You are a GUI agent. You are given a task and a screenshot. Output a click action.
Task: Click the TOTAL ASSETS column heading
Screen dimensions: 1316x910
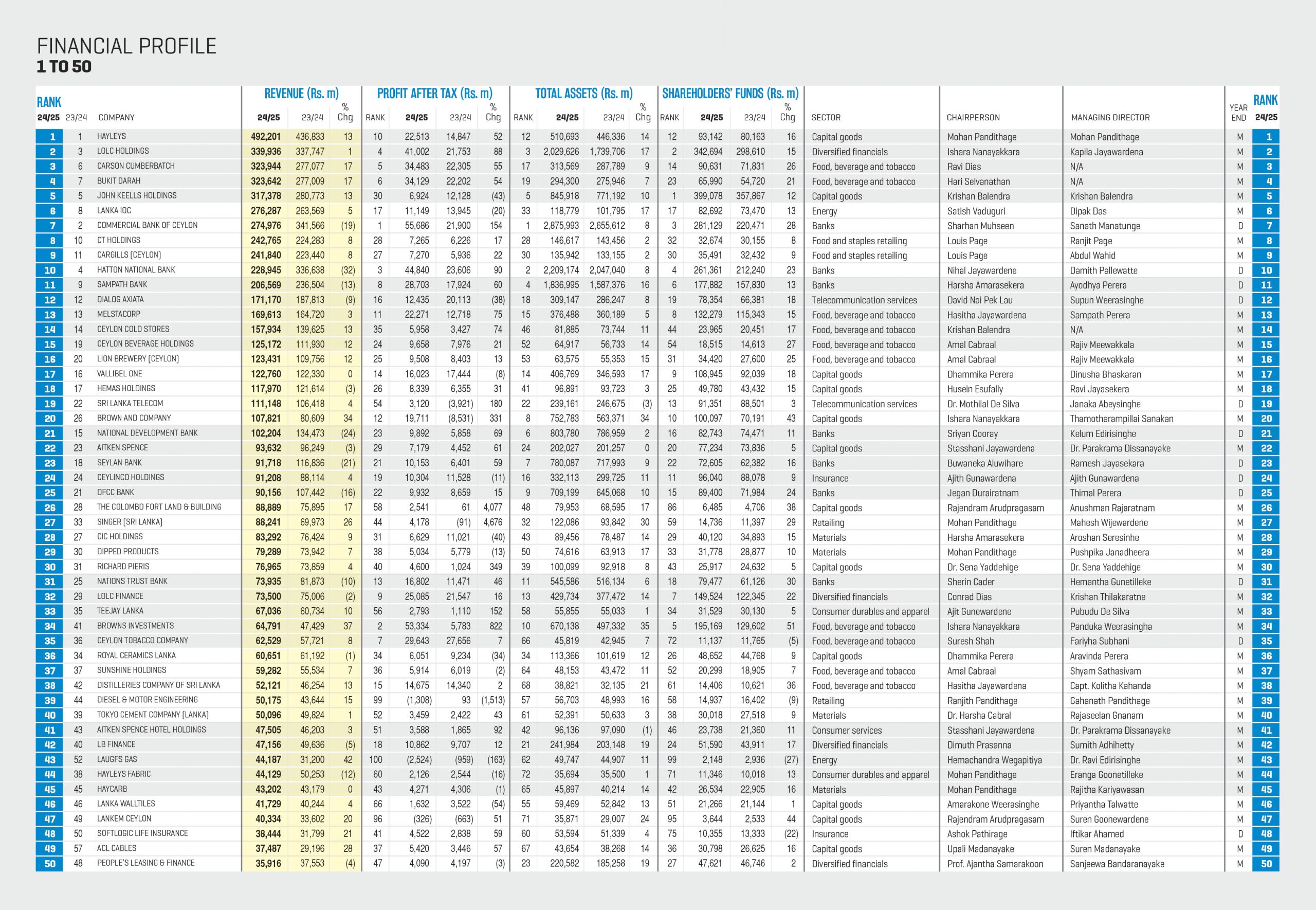[583, 94]
